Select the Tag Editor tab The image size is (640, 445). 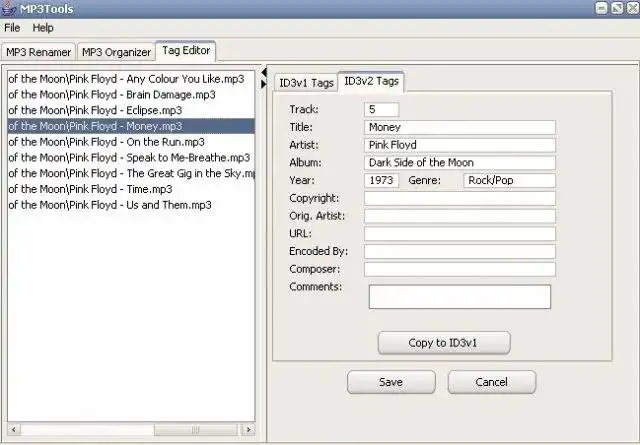click(x=186, y=51)
